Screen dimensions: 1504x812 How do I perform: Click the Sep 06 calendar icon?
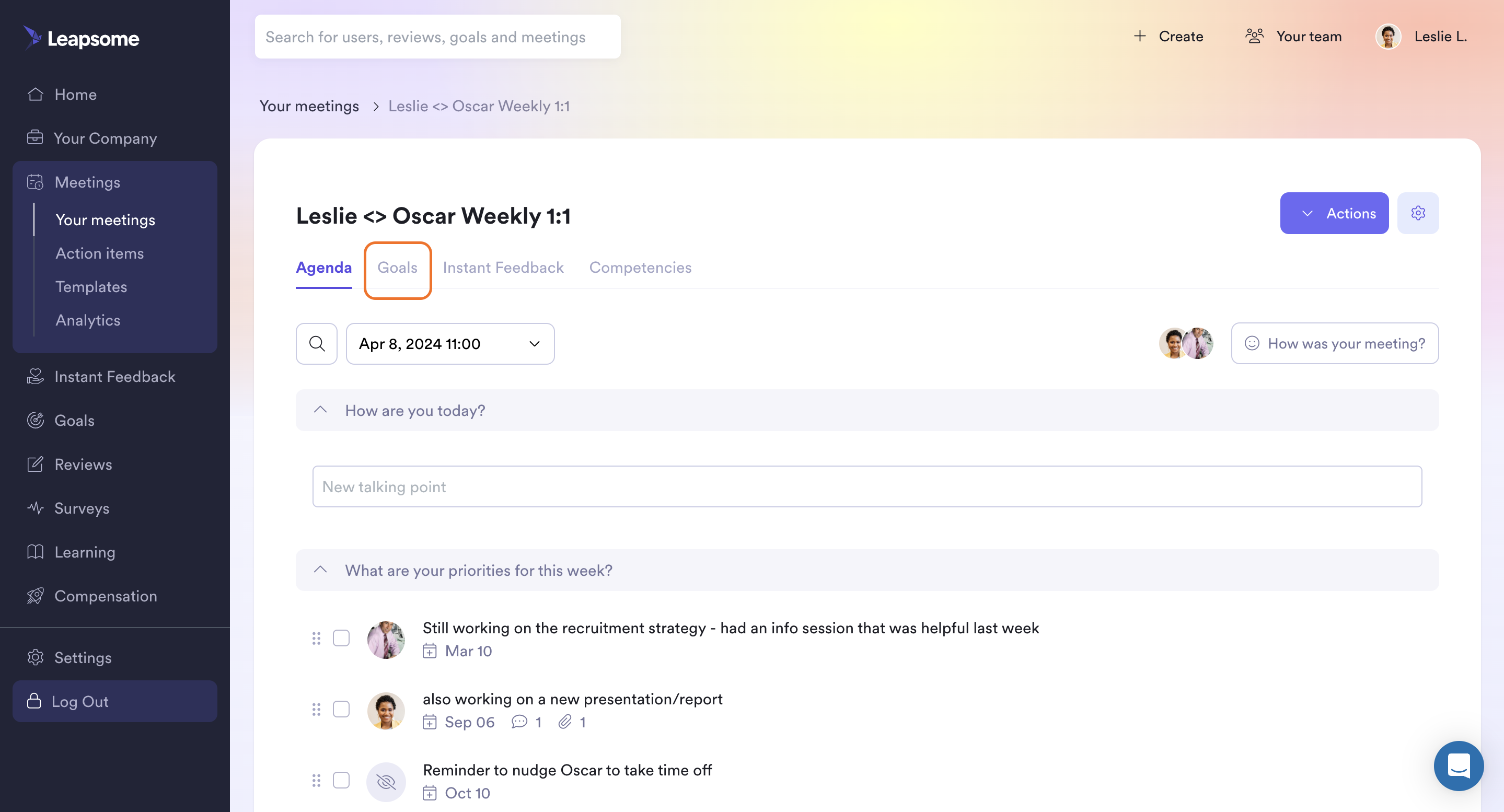click(x=429, y=722)
